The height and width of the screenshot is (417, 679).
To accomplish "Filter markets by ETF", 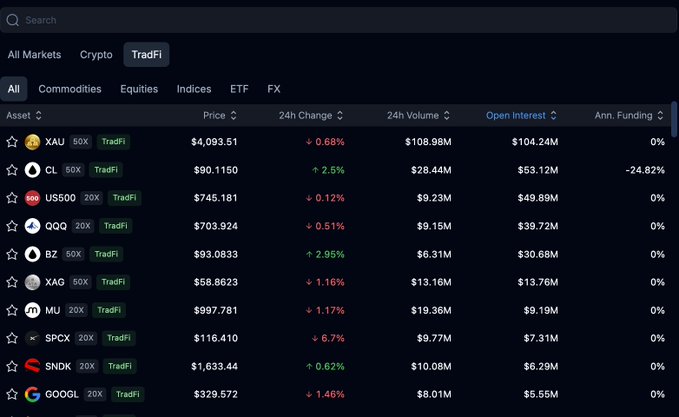I will click(239, 89).
